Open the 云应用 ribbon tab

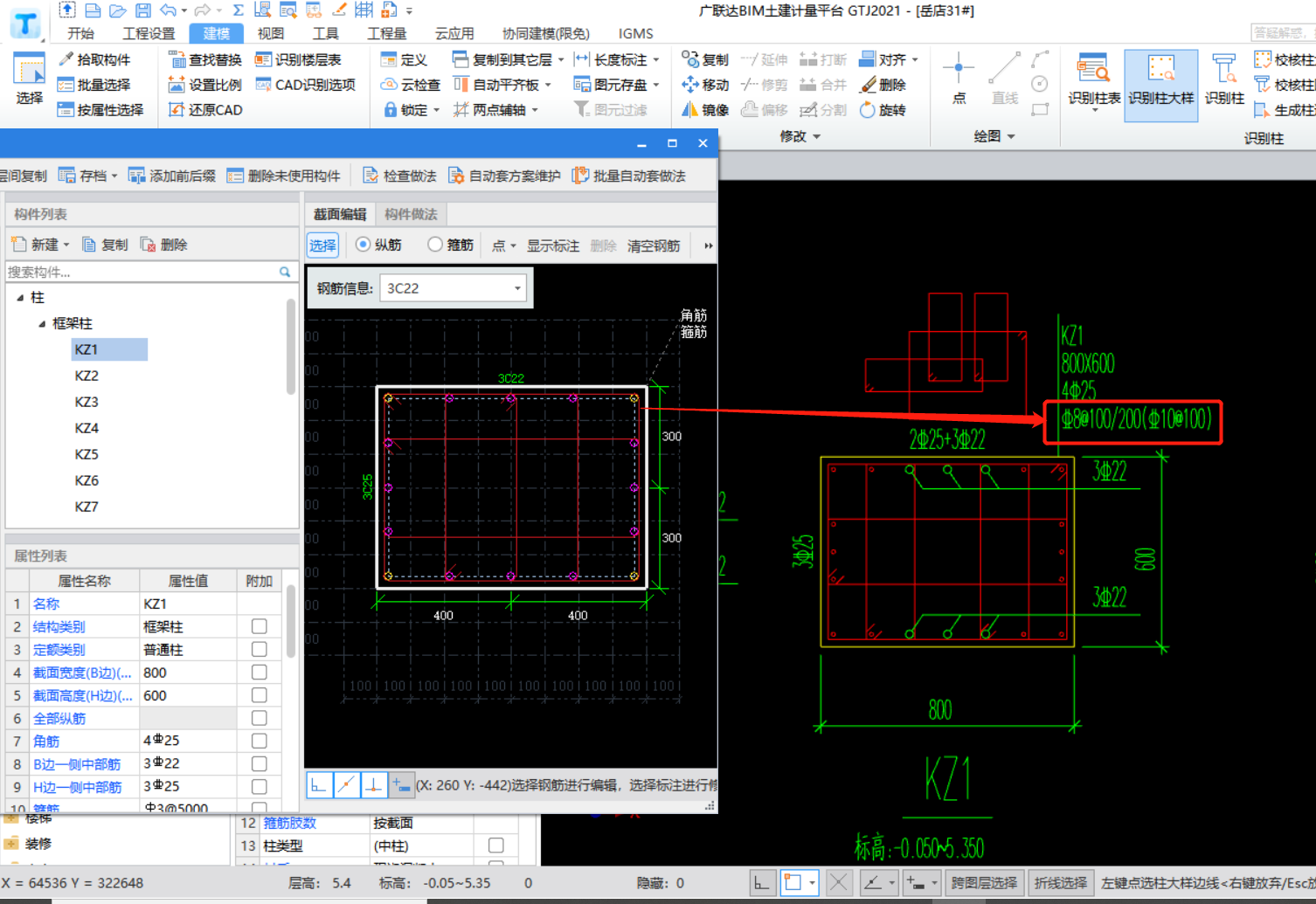[x=454, y=33]
